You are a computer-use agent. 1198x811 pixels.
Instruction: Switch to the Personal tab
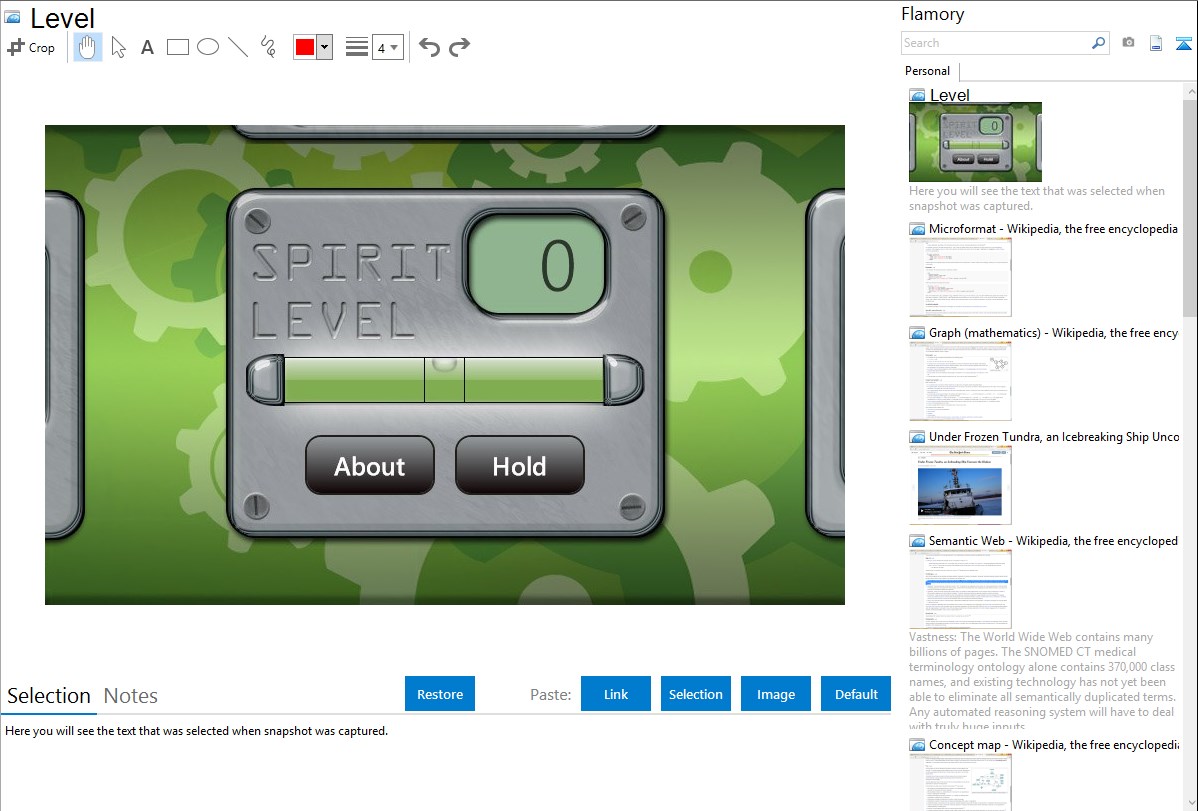pyautogui.click(x=927, y=71)
